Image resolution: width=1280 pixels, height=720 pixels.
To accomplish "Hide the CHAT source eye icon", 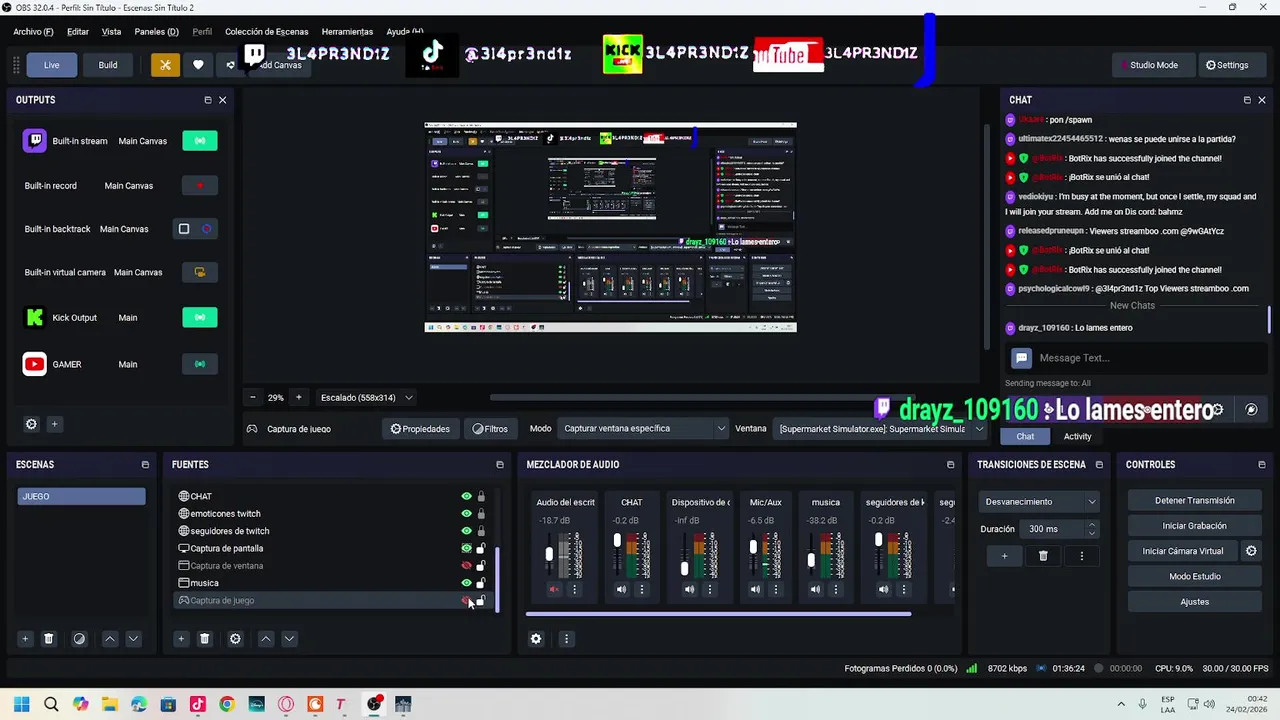I will click(x=466, y=496).
